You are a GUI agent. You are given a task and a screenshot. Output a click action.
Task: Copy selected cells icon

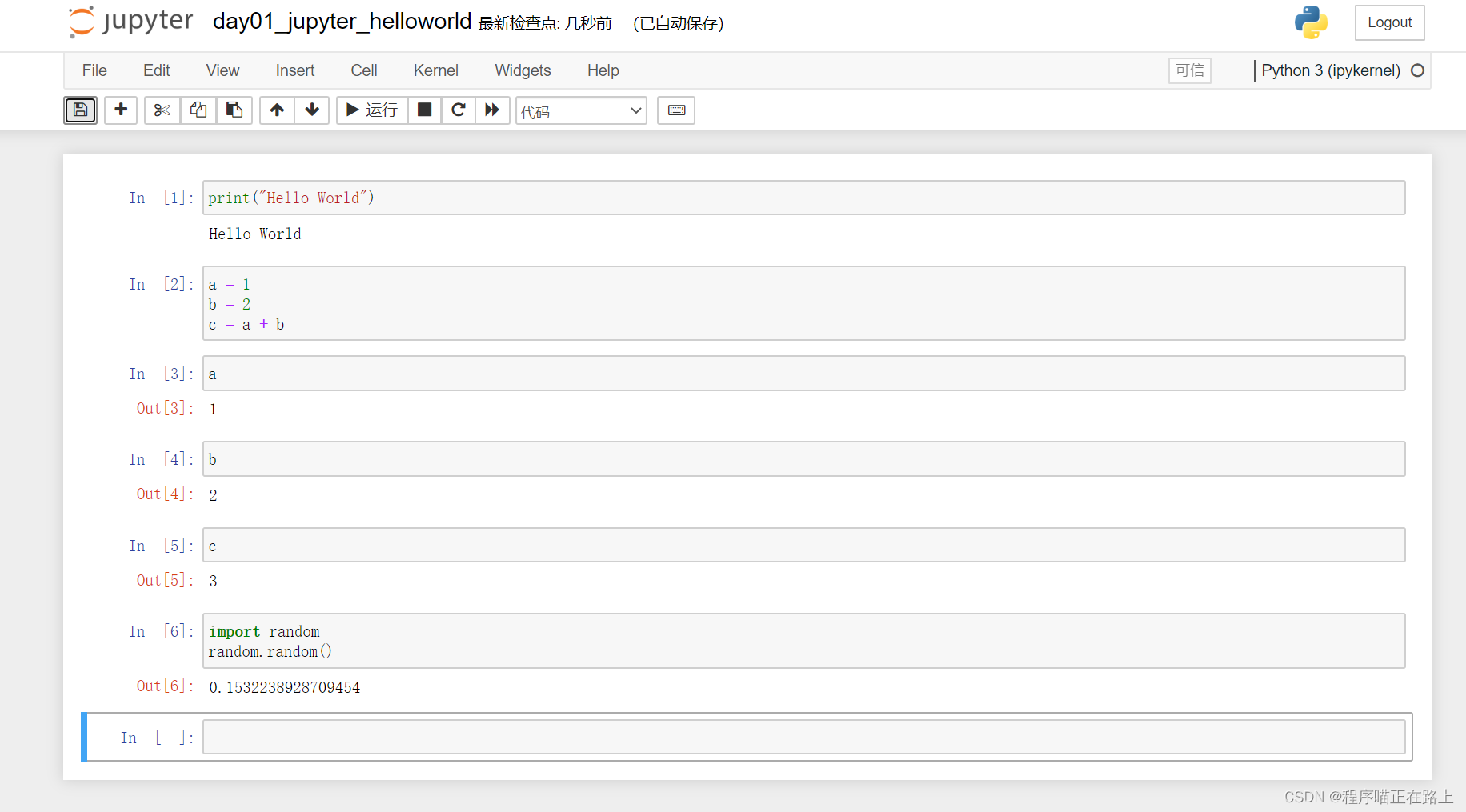coord(198,110)
